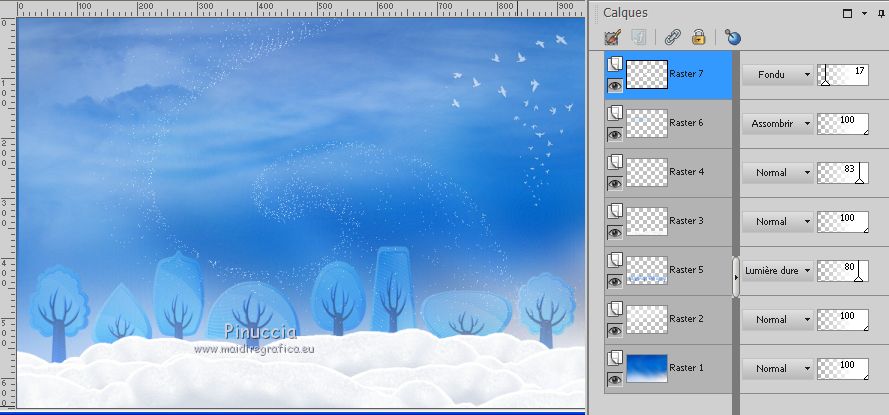Open the Calques panel options arrow
Viewport: 889px width, 415px height.
[864, 14]
